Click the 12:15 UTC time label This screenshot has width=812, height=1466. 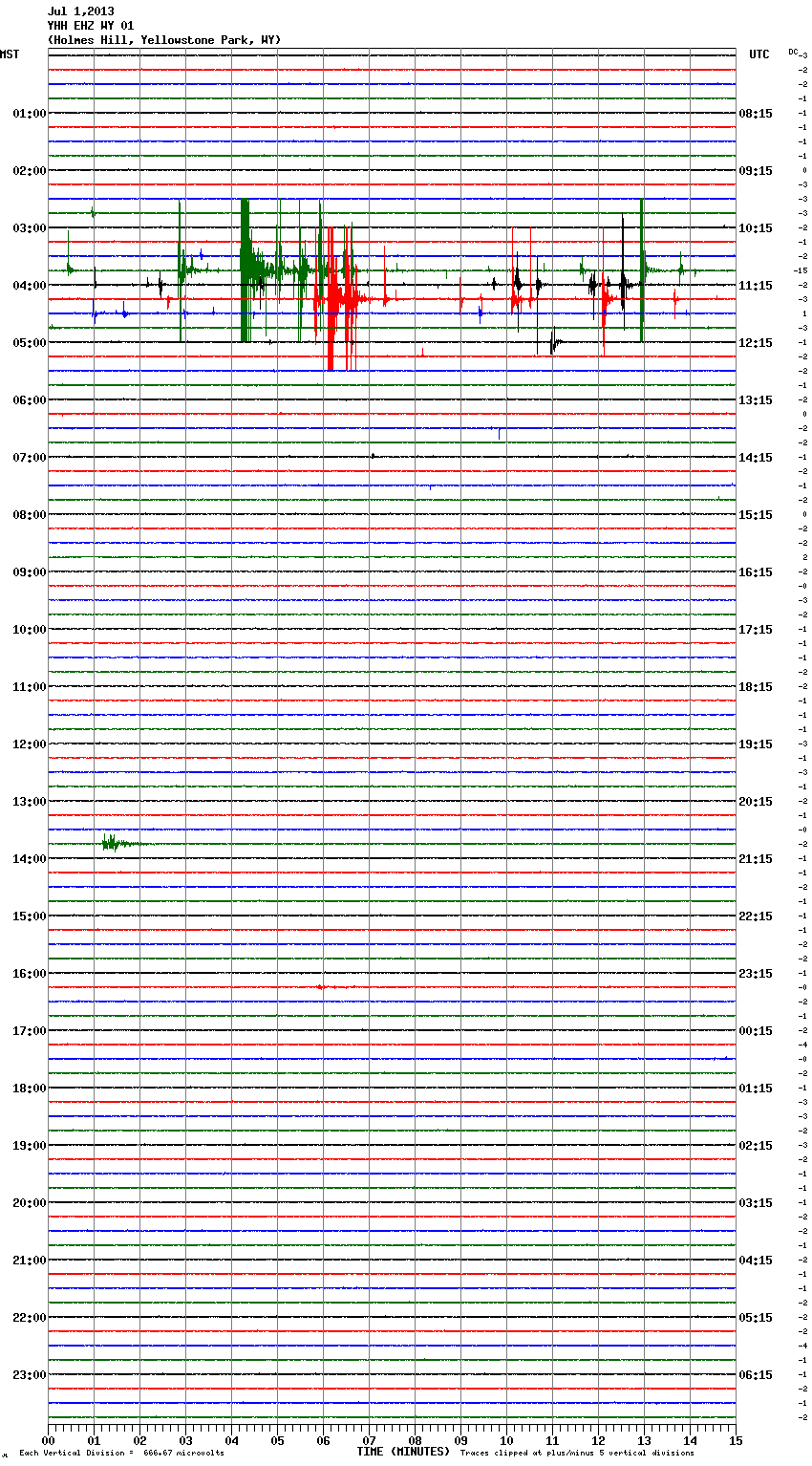tap(756, 343)
